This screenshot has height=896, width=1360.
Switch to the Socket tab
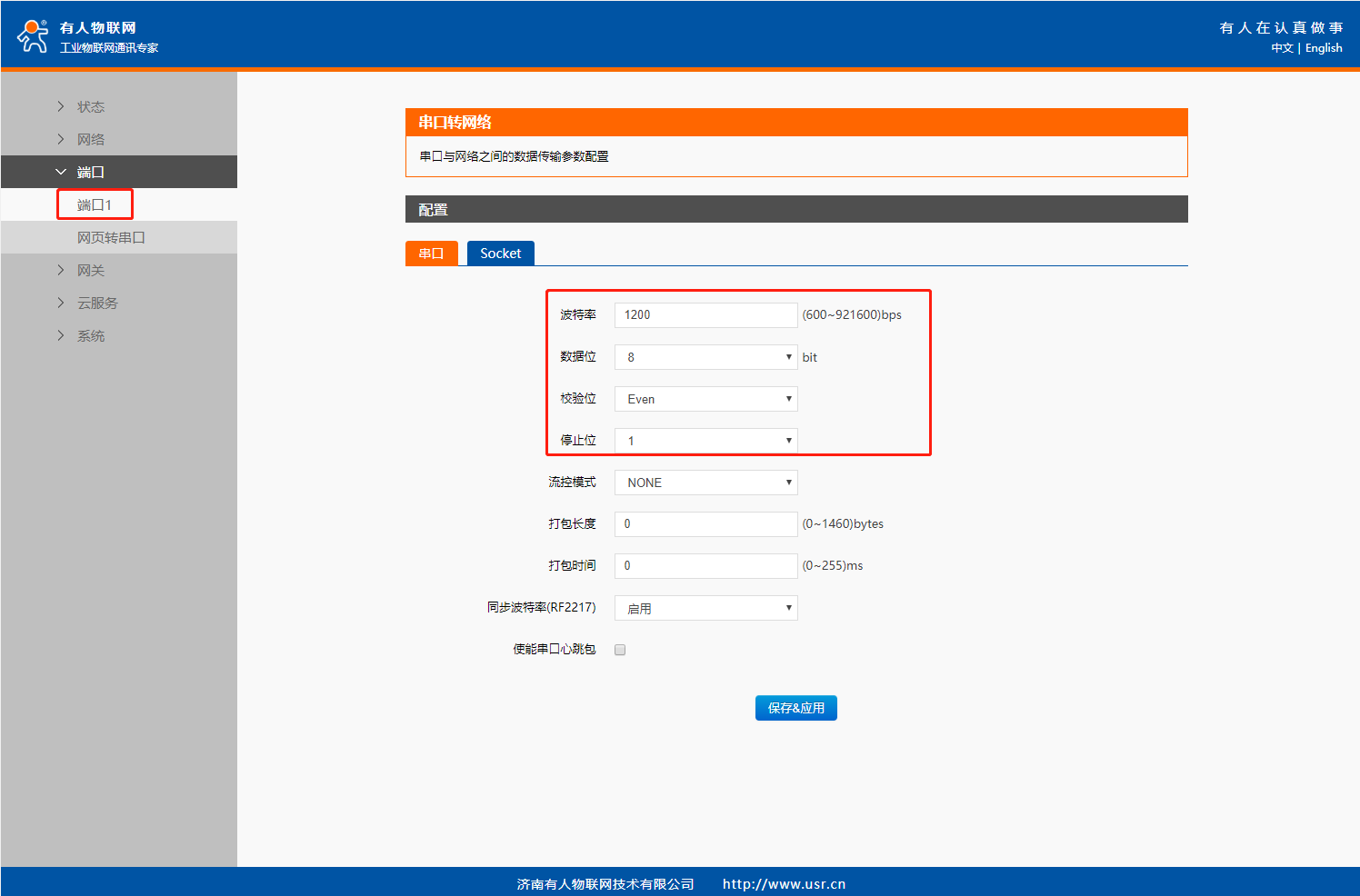500,254
